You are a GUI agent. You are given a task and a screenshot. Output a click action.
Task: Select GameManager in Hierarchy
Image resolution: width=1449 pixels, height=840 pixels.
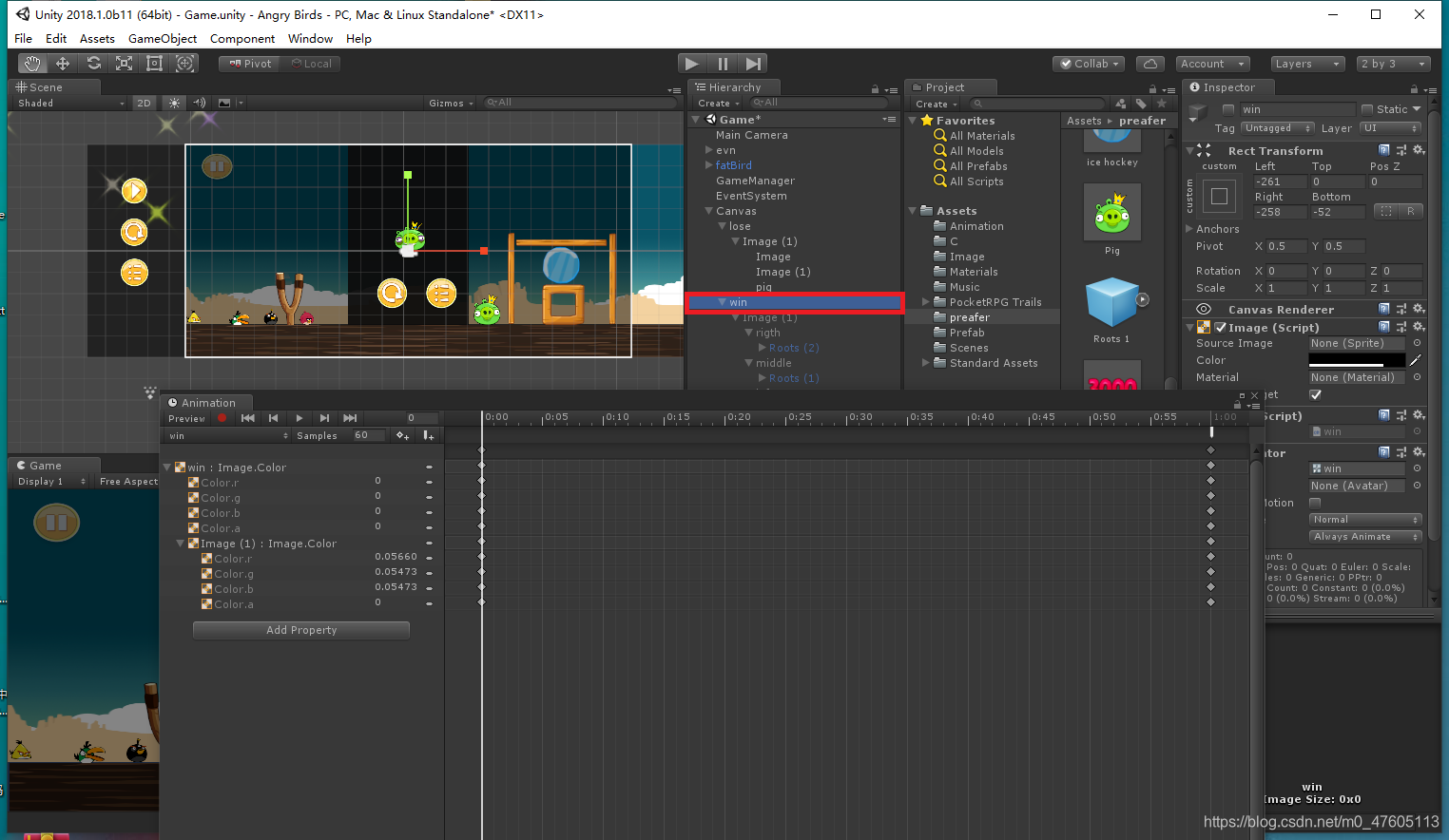coord(755,181)
